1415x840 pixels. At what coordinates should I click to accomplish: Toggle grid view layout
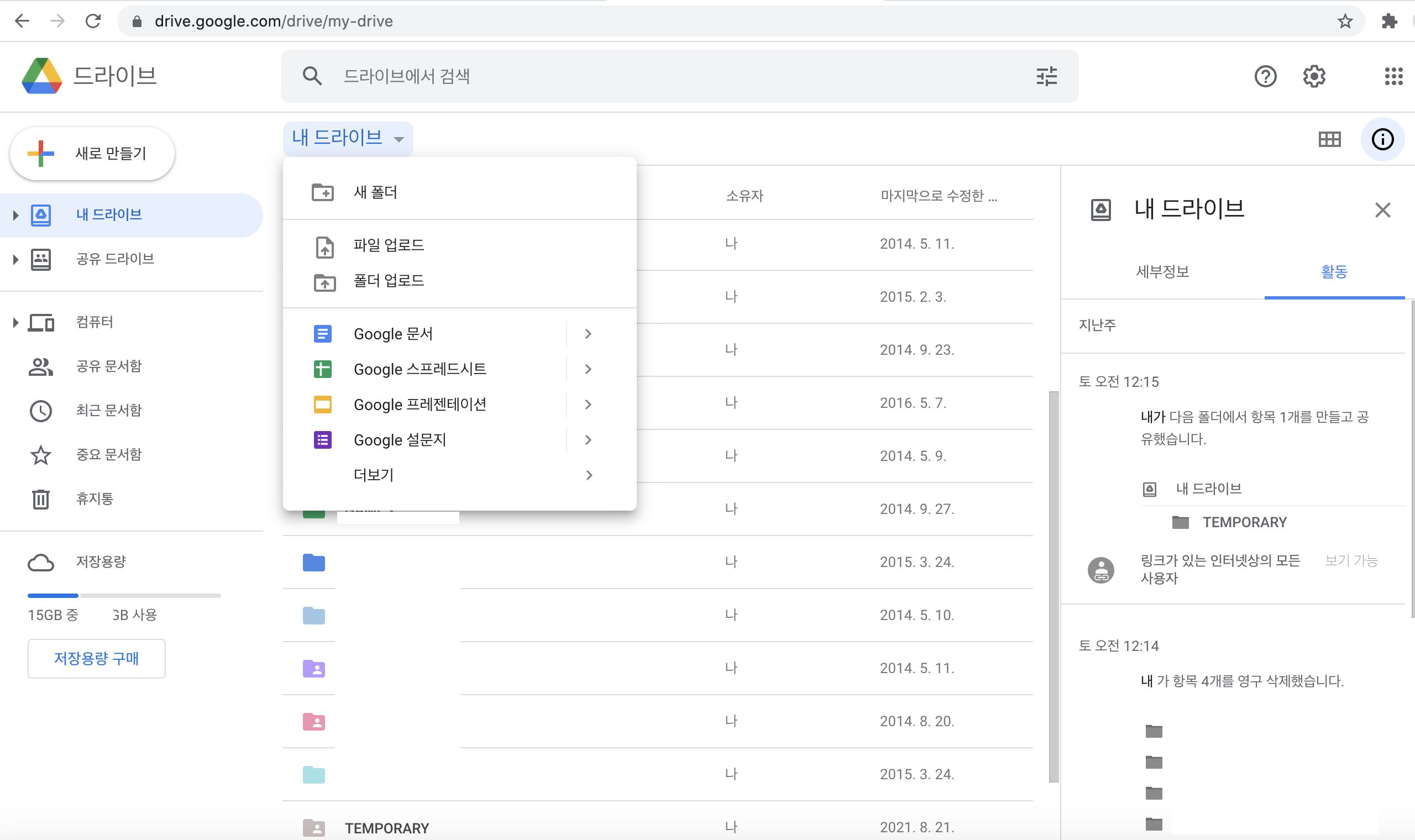(x=1330, y=139)
